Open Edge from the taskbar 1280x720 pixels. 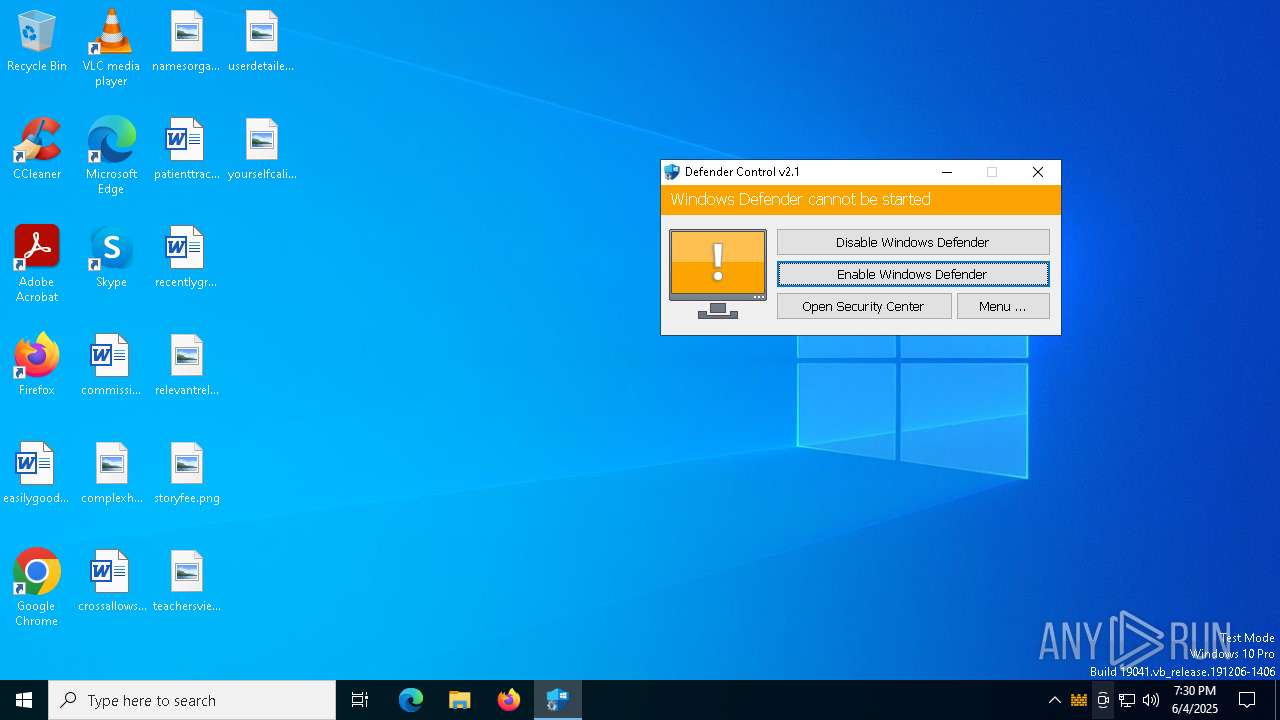point(411,700)
